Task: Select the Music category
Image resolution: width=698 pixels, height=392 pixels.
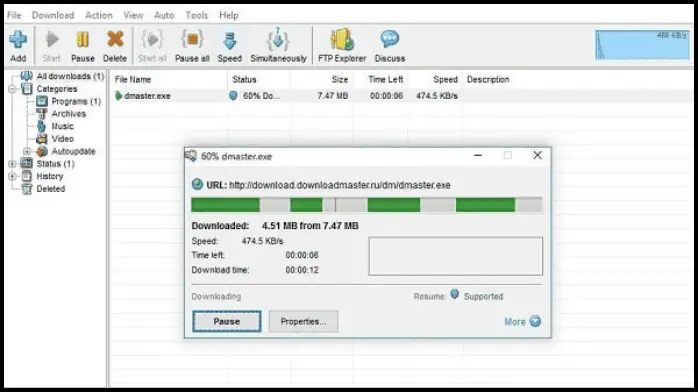Action: tap(62, 126)
